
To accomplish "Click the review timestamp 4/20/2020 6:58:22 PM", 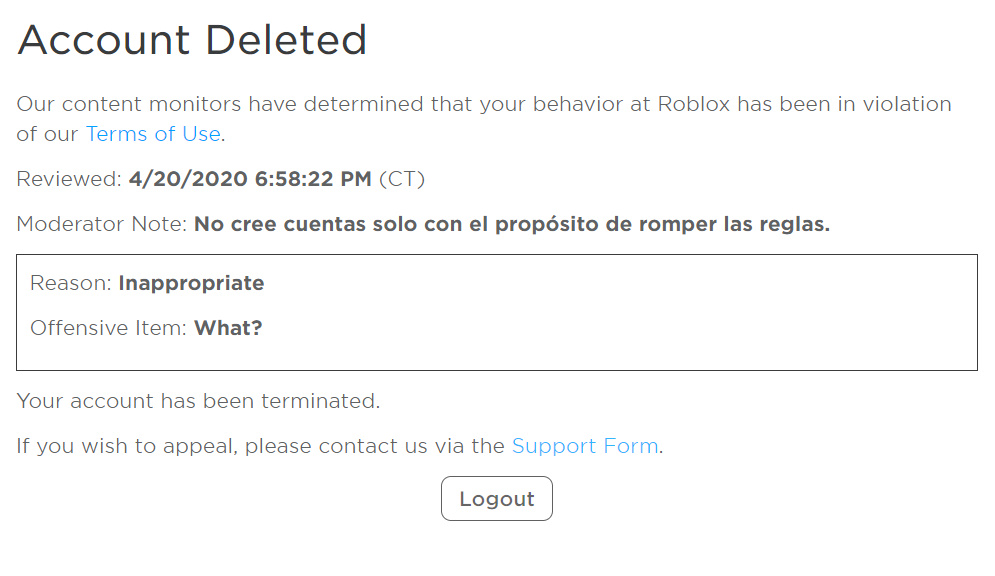I will pos(250,180).
